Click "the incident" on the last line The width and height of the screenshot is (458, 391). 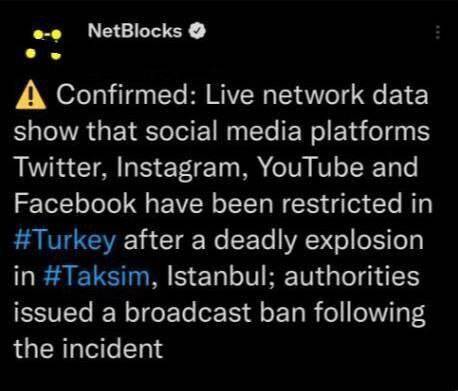(88, 348)
